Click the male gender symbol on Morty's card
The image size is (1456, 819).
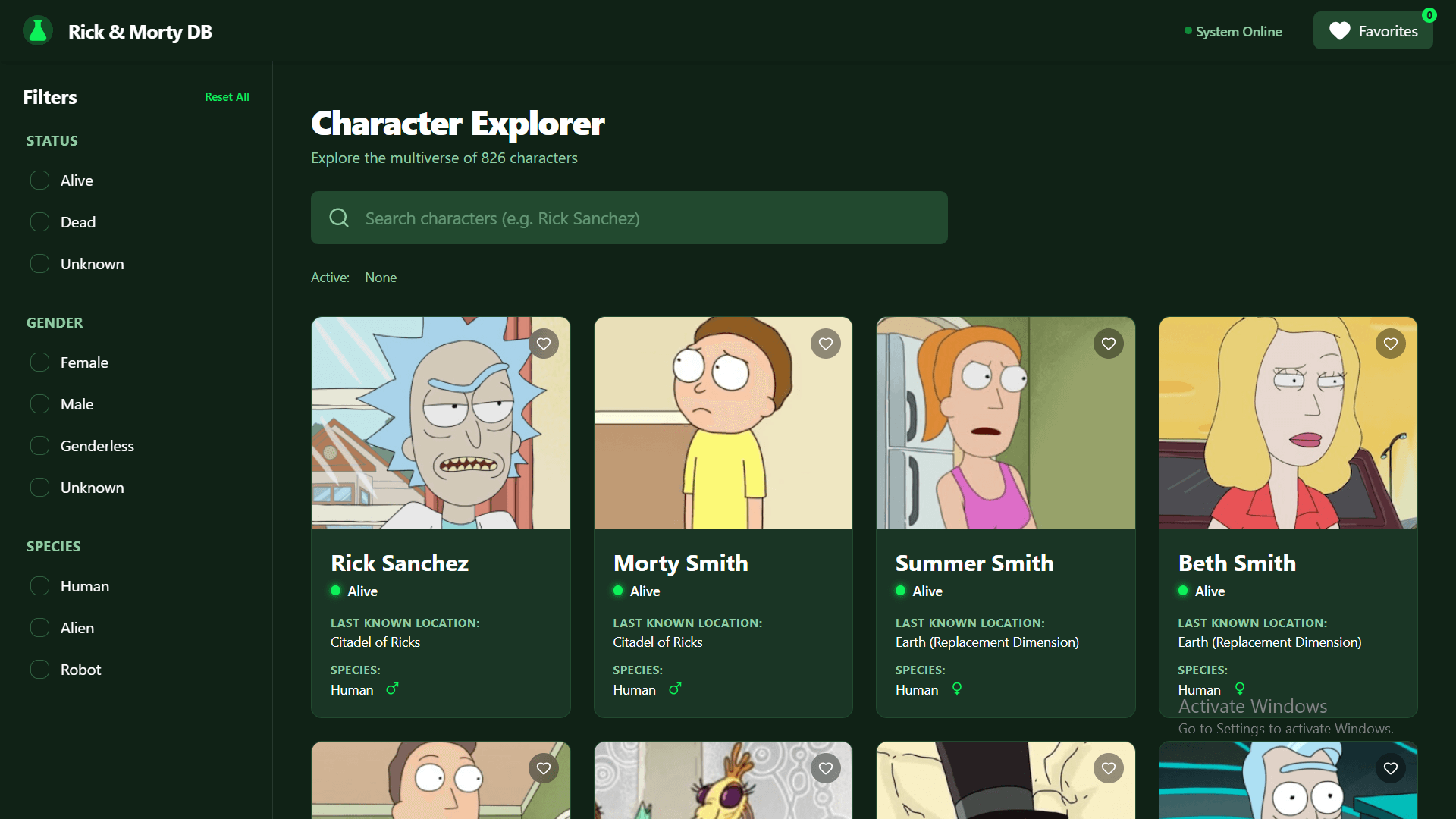pyautogui.click(x=675, y=689)
